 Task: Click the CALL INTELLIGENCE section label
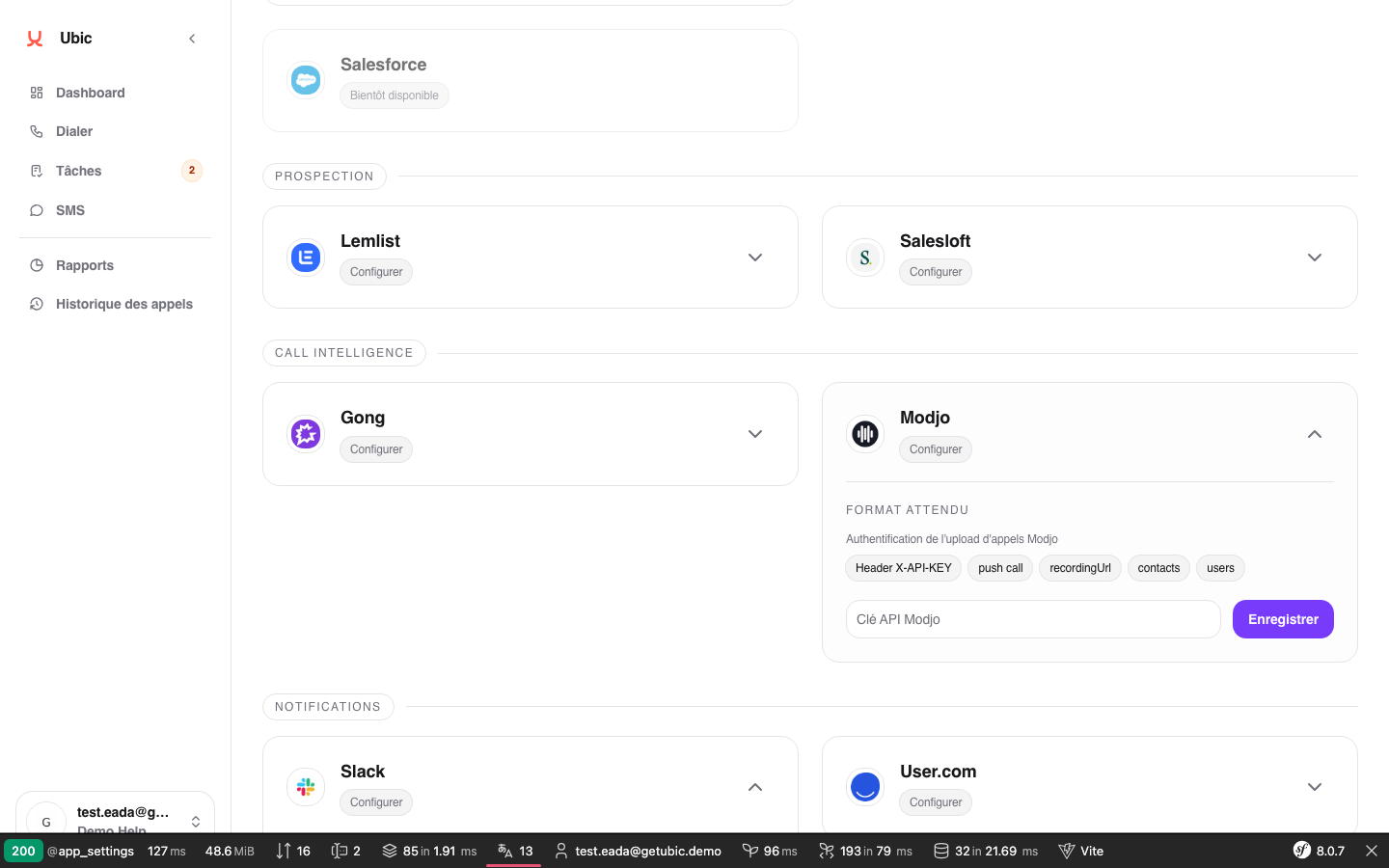click(x=344, y=353)
